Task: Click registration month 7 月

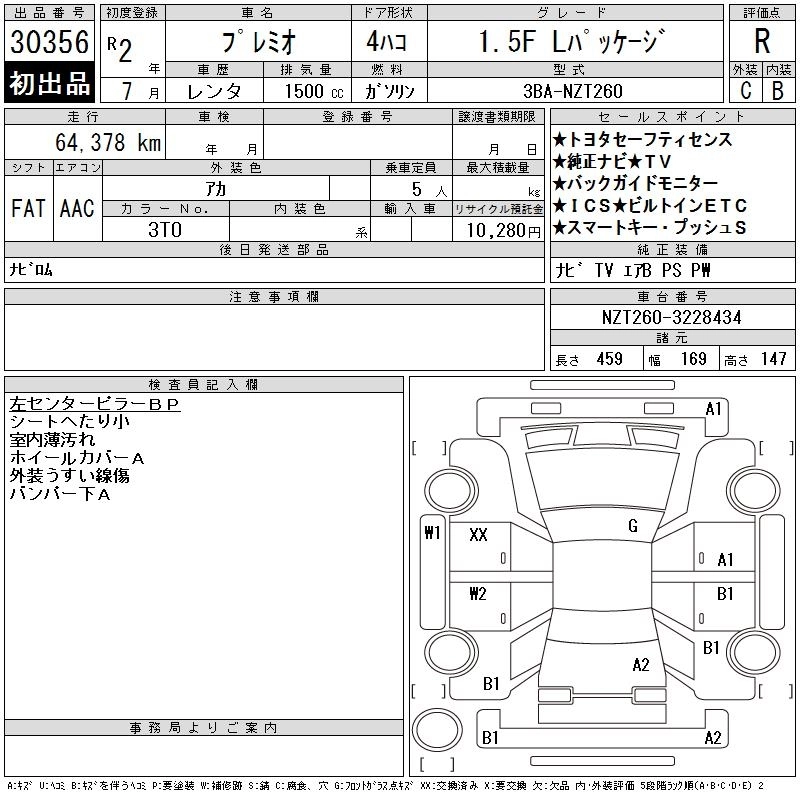Action: click(x=139, y=91)
